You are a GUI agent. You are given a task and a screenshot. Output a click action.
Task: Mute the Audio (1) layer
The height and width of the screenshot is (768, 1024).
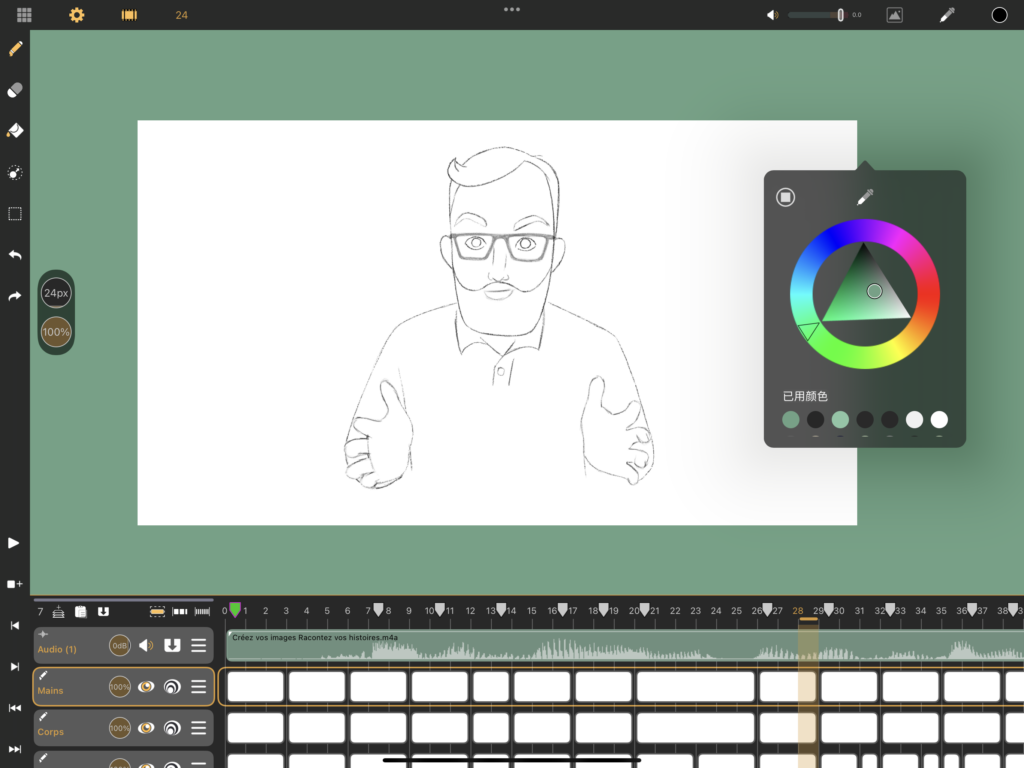coord(146,646)
